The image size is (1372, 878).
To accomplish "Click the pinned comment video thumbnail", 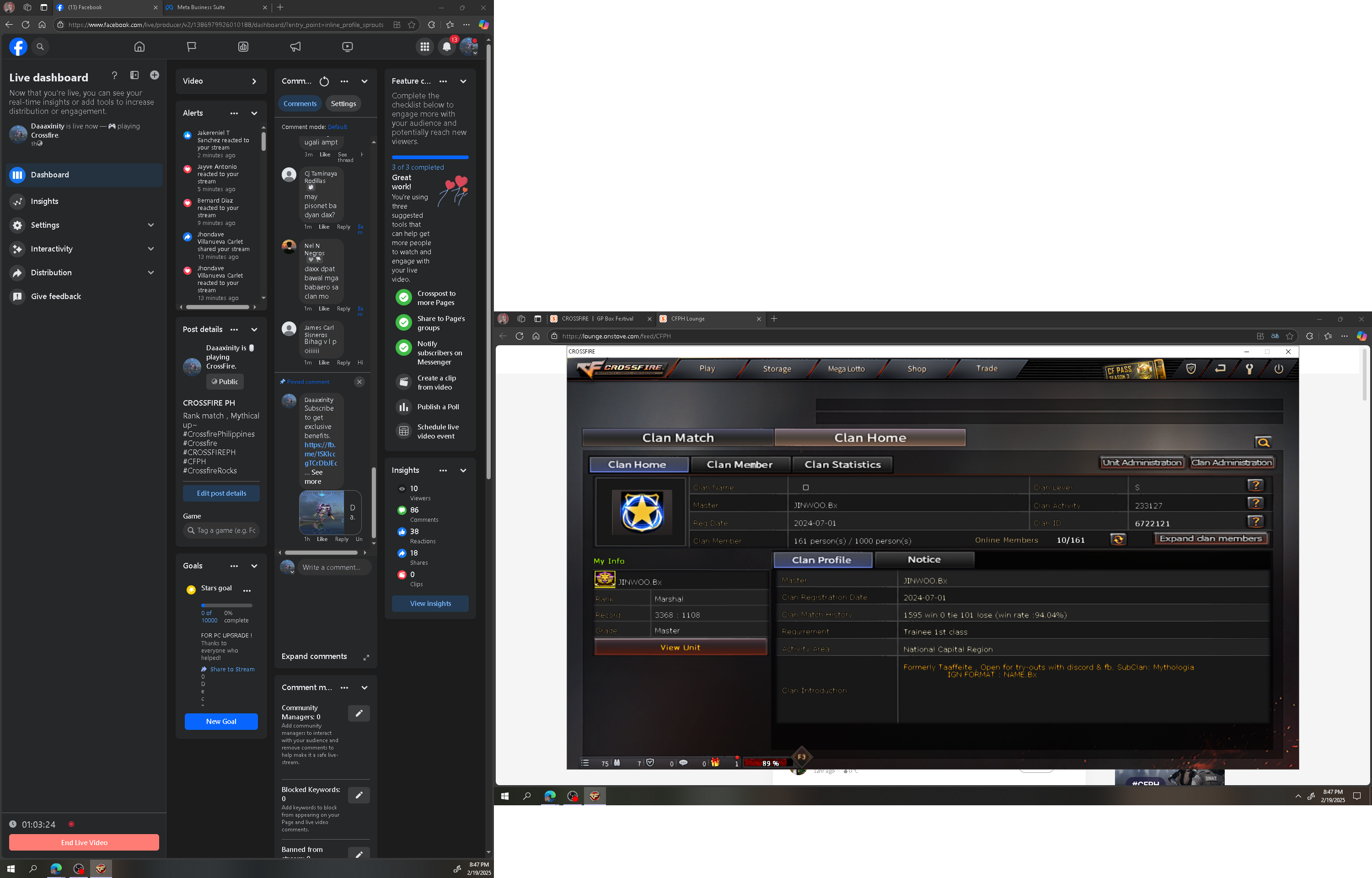I will [x=322, y=513].
